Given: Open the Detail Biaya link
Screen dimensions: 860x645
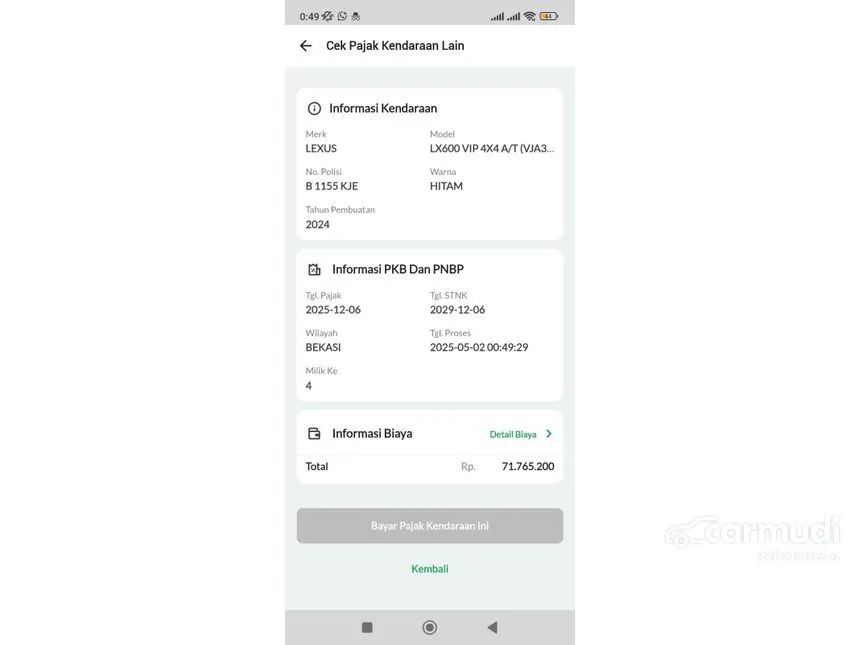Looking at the screenshot, I should [x=513, y=434].
